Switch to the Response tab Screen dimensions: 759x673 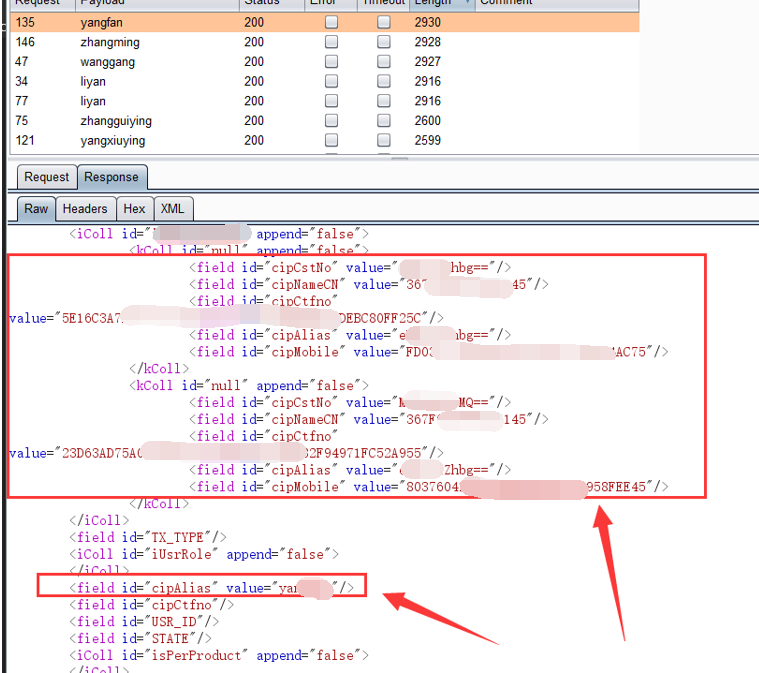(111, 177)
